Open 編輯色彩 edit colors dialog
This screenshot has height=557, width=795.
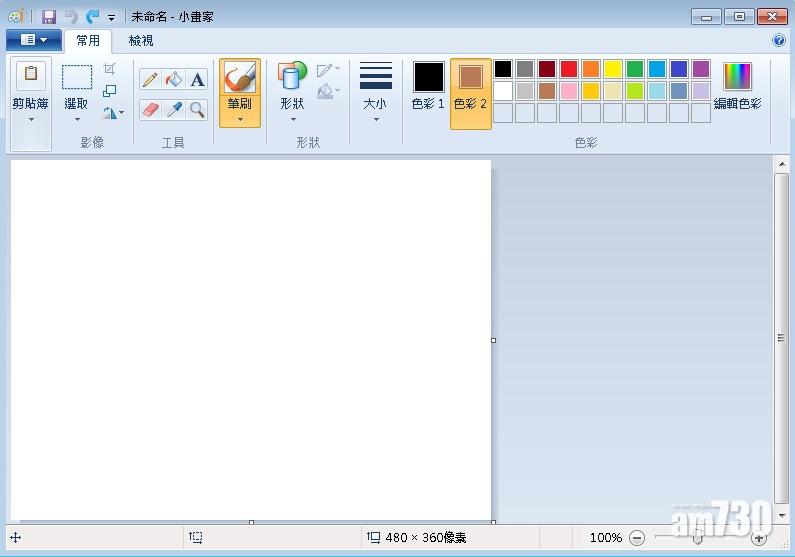click(737, 86)
